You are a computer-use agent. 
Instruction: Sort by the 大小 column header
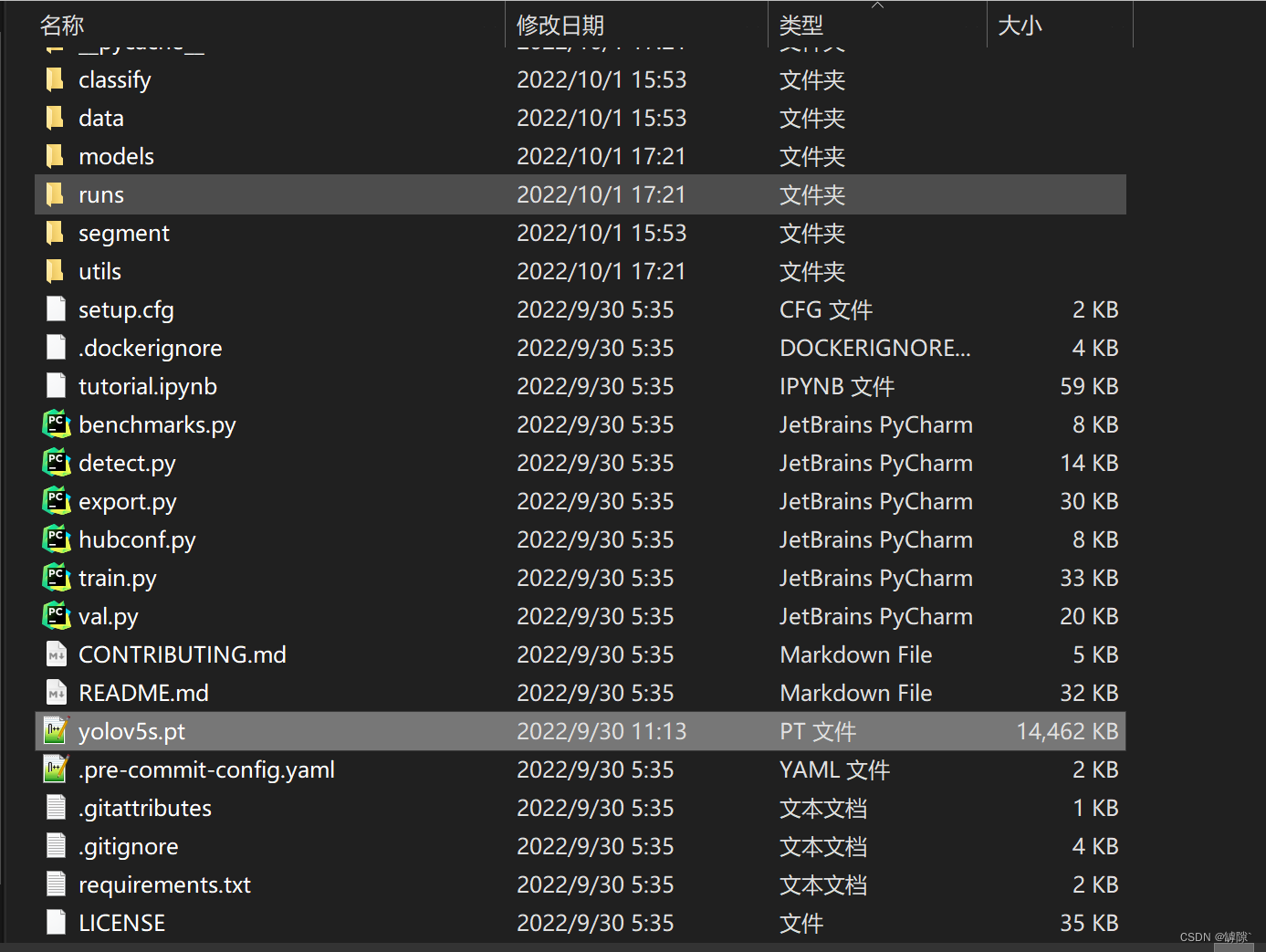point(1020,26)
